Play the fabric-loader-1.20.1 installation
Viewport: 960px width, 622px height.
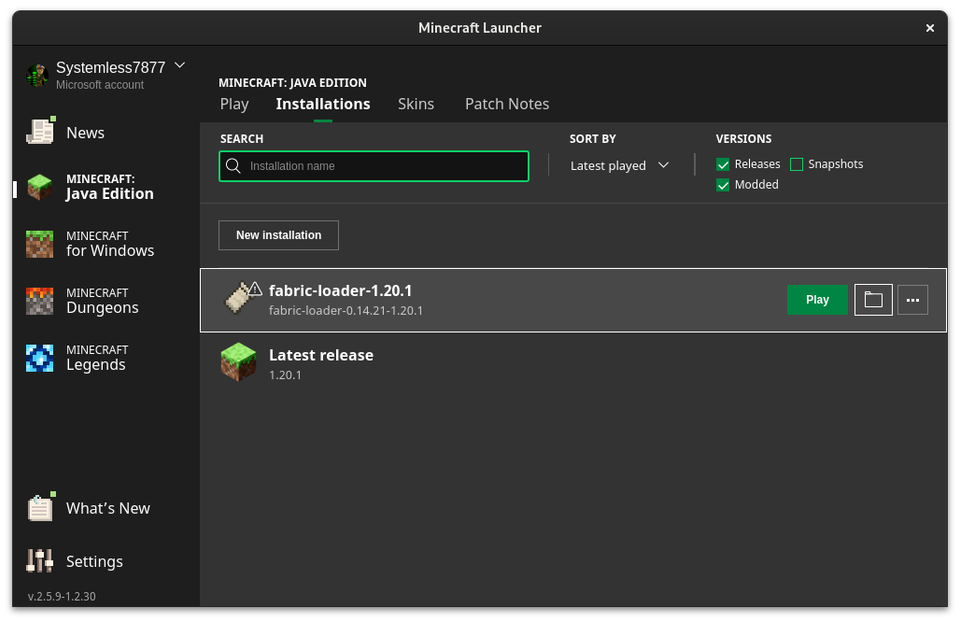(x=817, y=300)
